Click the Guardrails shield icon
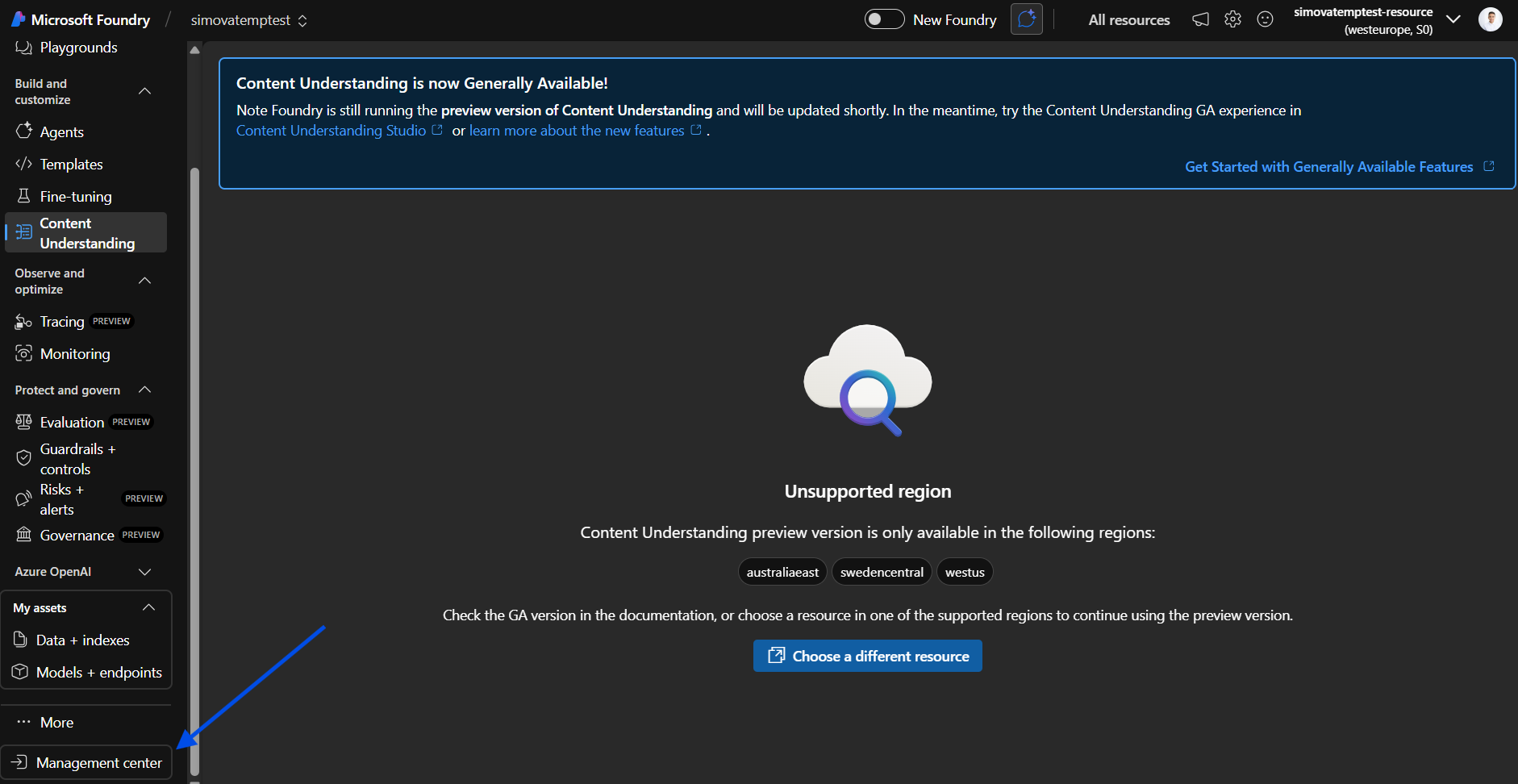This screenshot has height=784, width=1518. pos(23,458)
